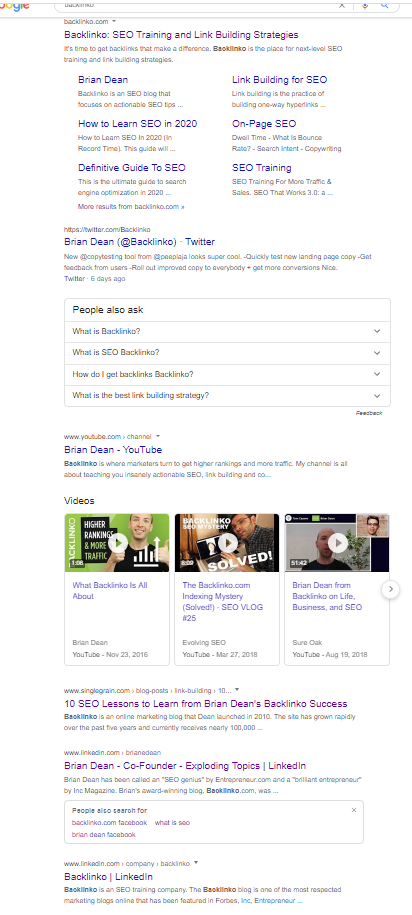Play the Backlinko SEO Mystery Solved video
Image resolution: width=412 pixels, height=915 pixels.
coord(227,543)
